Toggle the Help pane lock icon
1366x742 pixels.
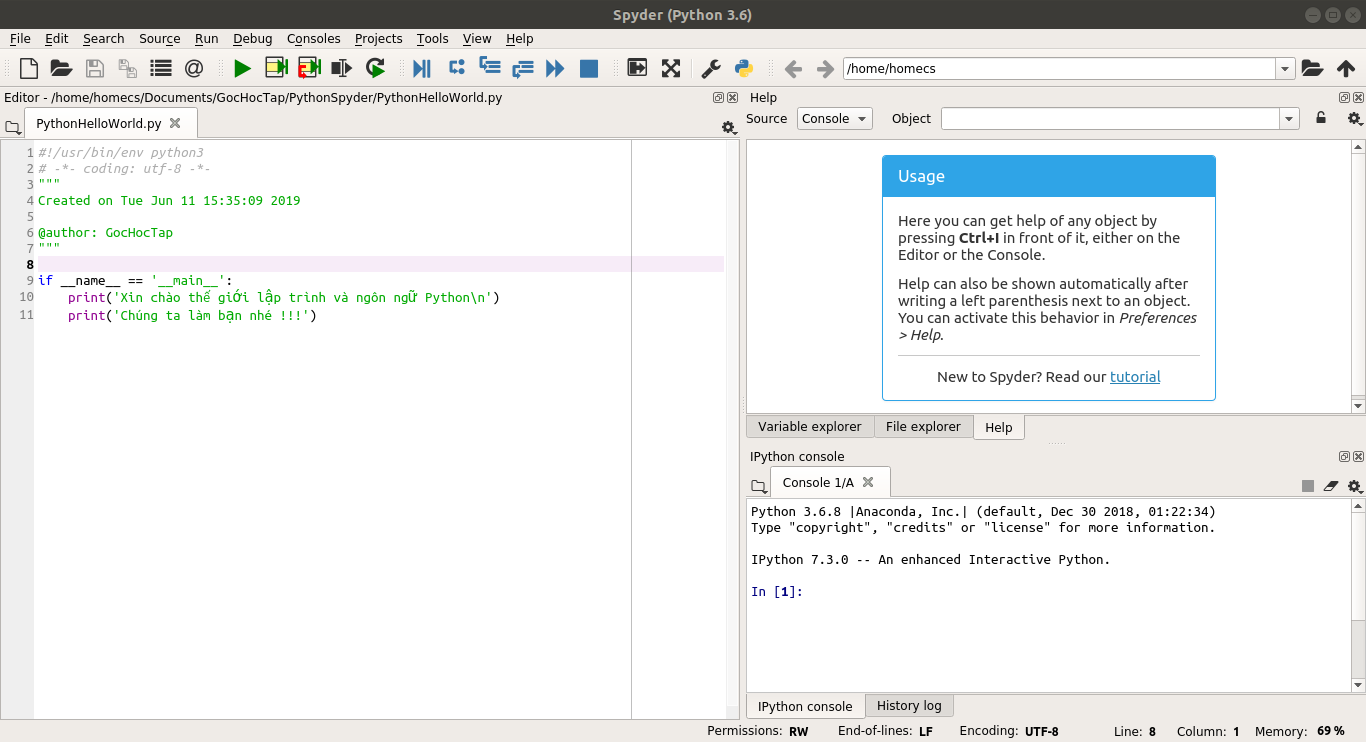click(1321, 118)
